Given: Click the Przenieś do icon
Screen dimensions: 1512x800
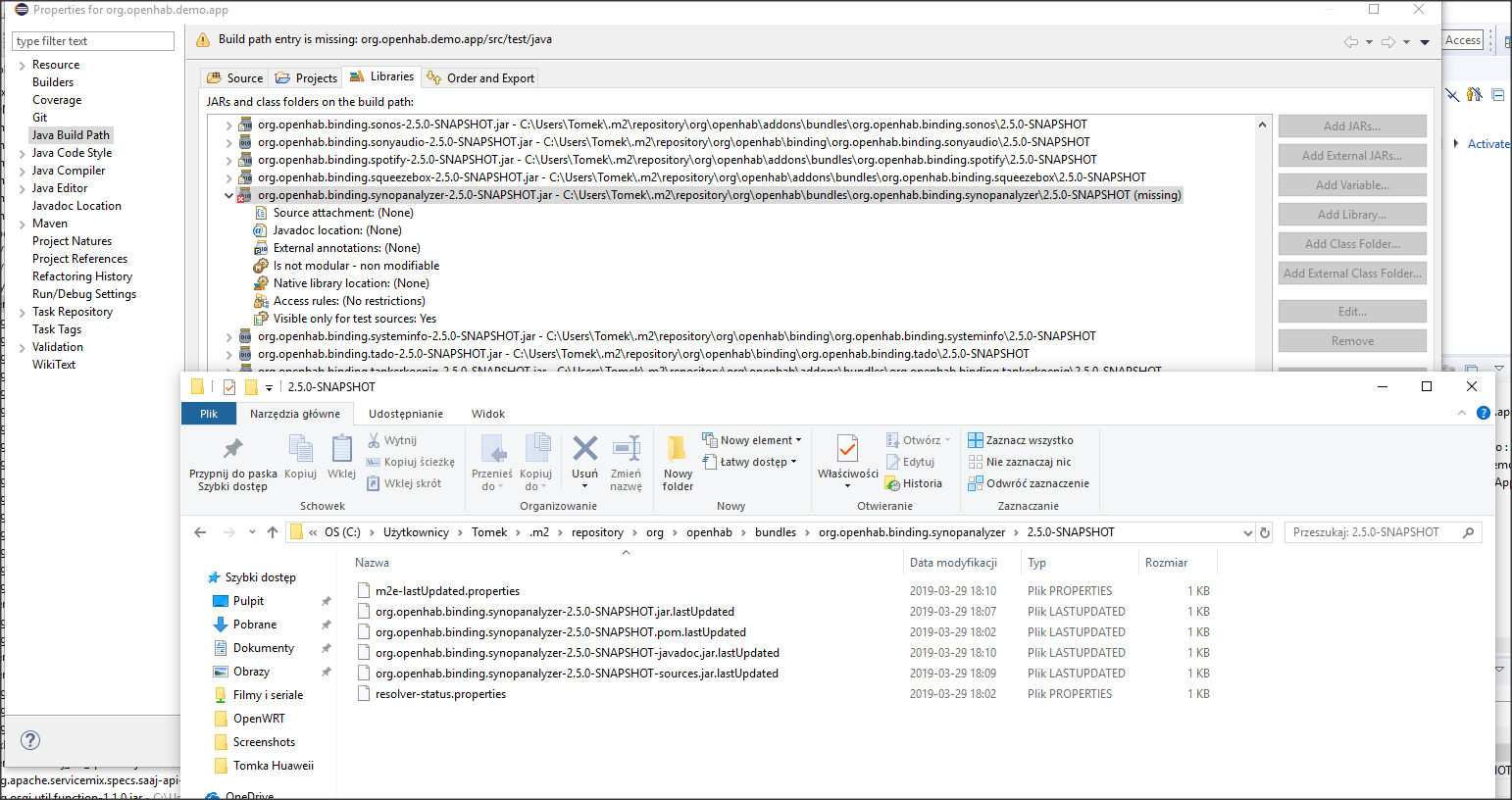Looking at the screenshot, I should (x=493, y=448).
